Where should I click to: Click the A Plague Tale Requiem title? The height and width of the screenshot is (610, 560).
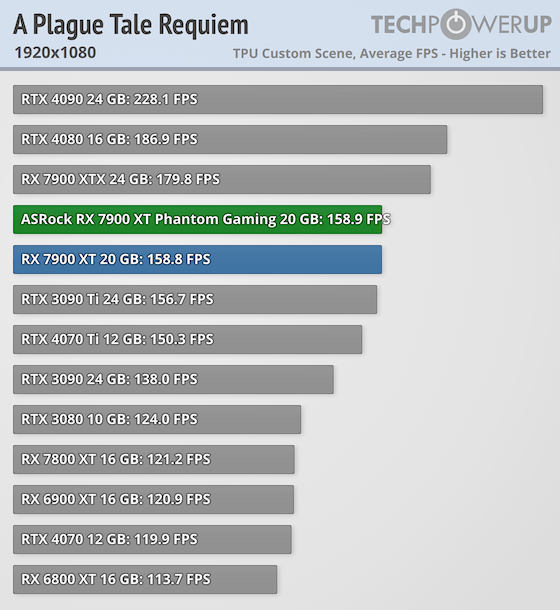(x=131, y=25)
